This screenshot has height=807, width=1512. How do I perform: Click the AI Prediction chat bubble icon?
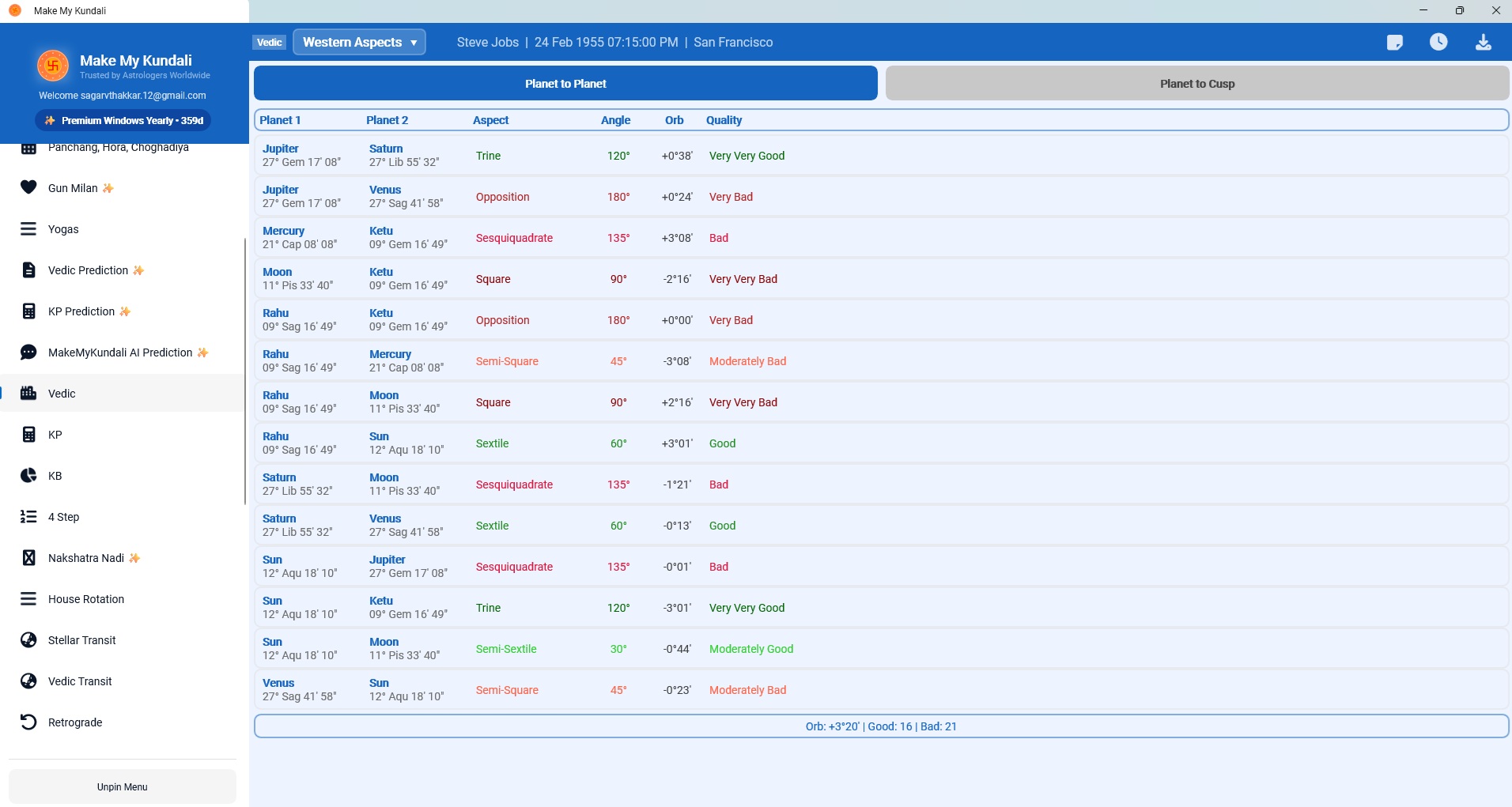(28, 353)
